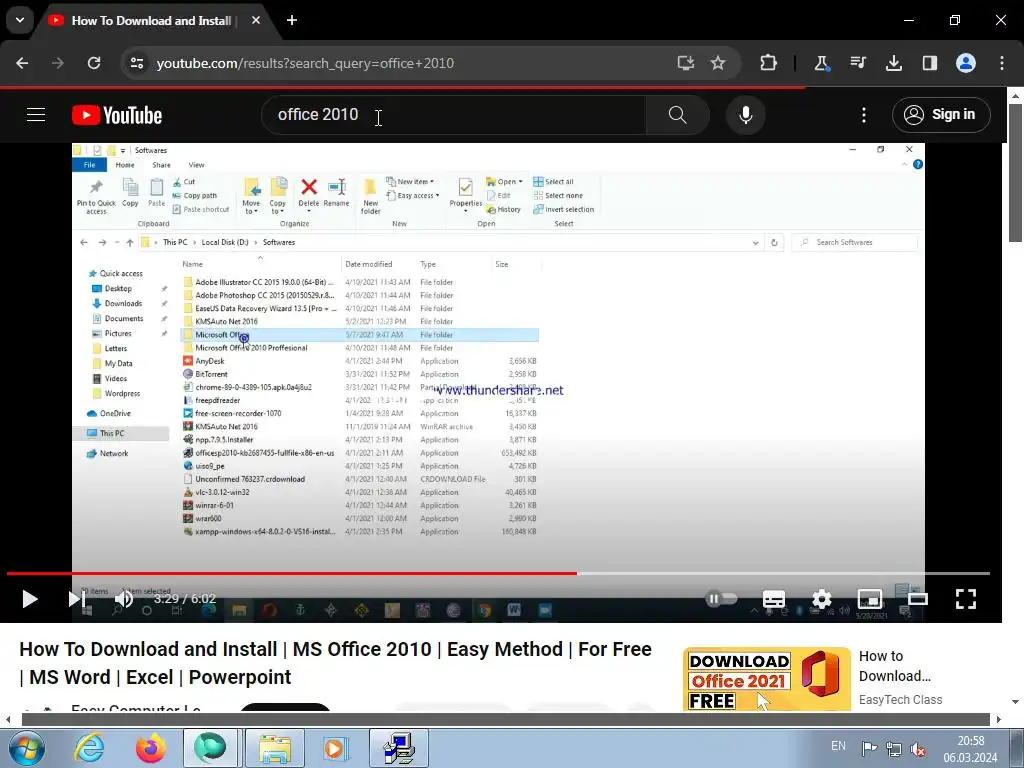Screen dimensions: 1024x768
Task: Open video settings gear
Action: coord(822,599)
